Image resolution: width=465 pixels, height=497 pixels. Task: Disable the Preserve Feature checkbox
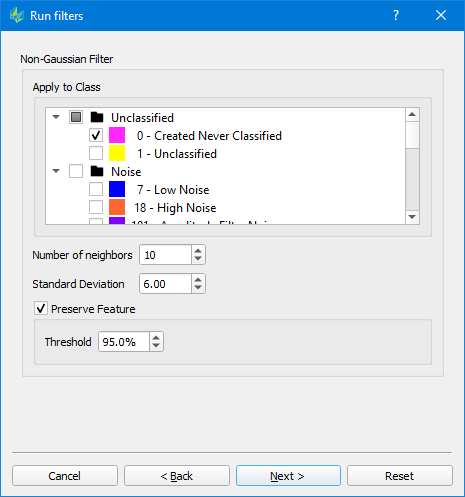41,308
